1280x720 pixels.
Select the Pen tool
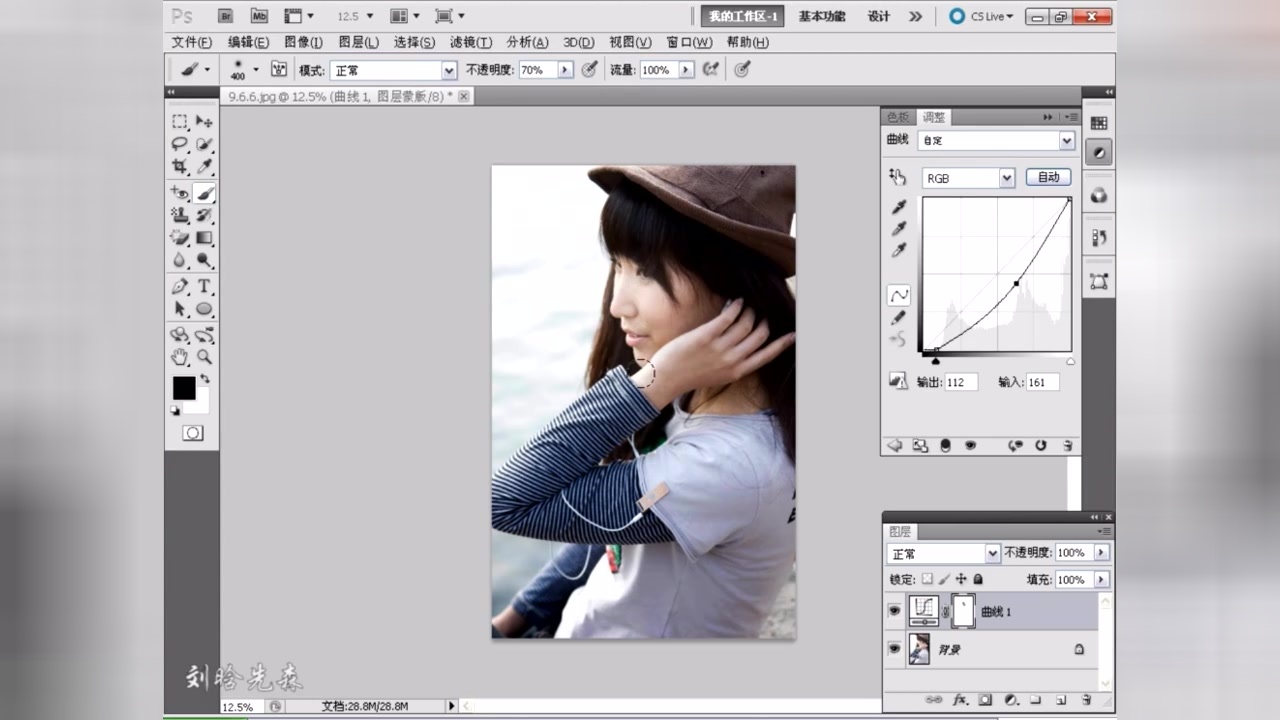click(179, 287)
